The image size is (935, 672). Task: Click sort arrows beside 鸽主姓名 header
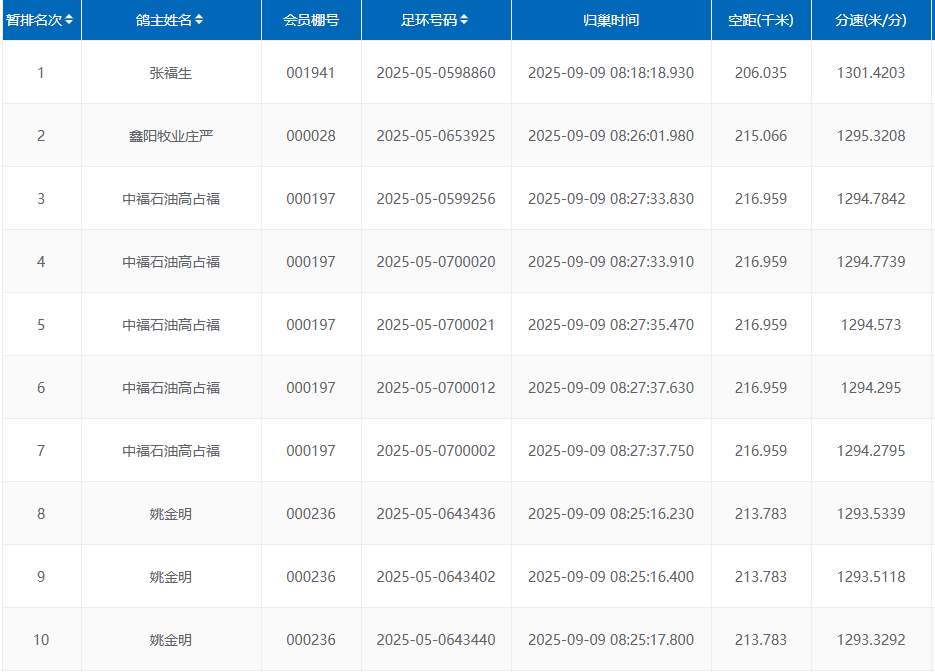(199, 20)
